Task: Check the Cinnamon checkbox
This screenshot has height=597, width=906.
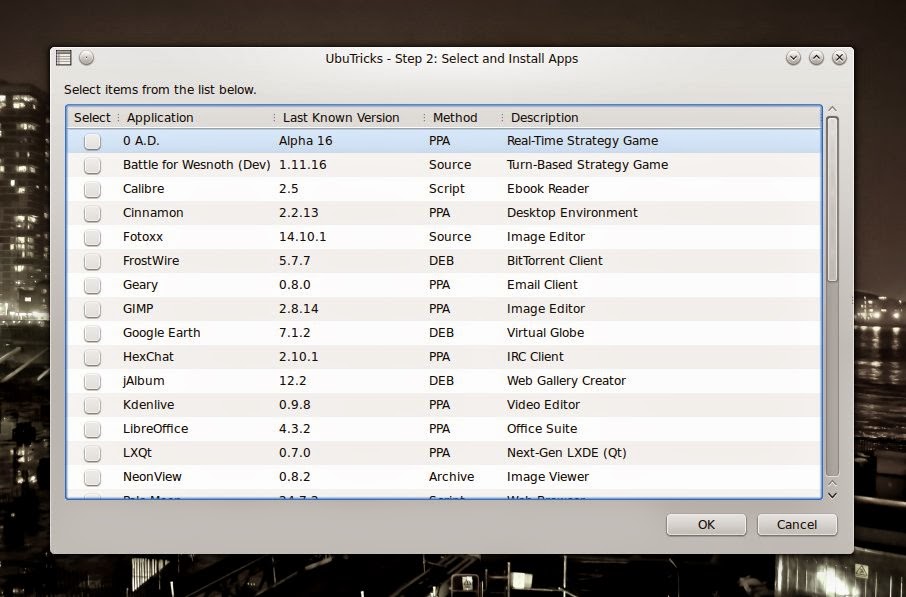Action: (x=92, y=213)
